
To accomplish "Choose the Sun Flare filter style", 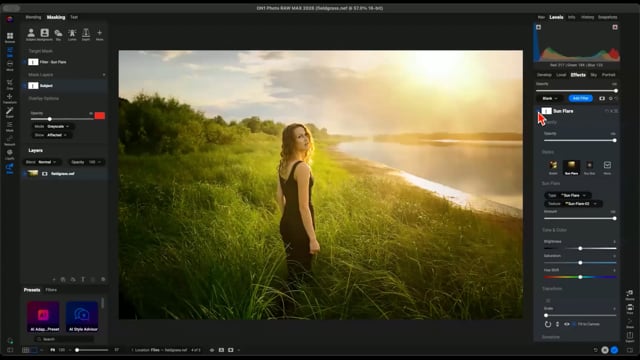I will (x=571, y=167).
